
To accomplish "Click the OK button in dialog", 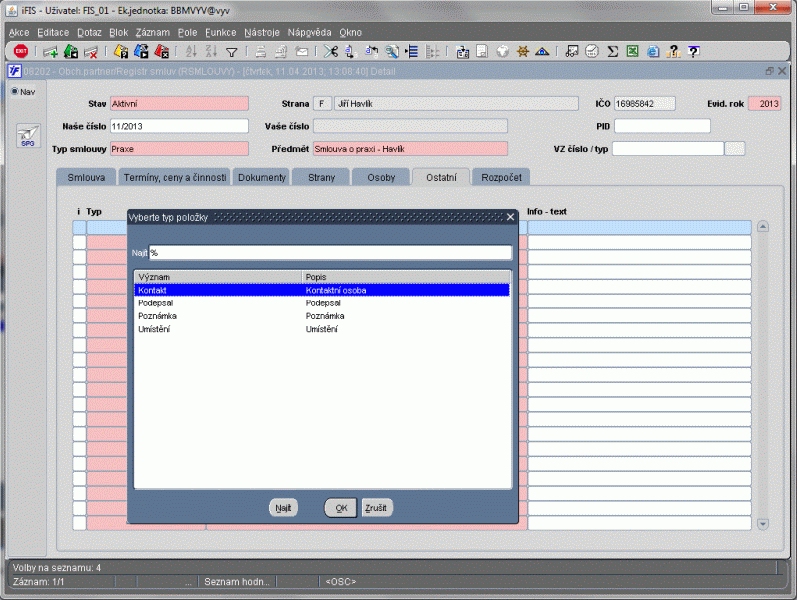I will coord(341,508).
